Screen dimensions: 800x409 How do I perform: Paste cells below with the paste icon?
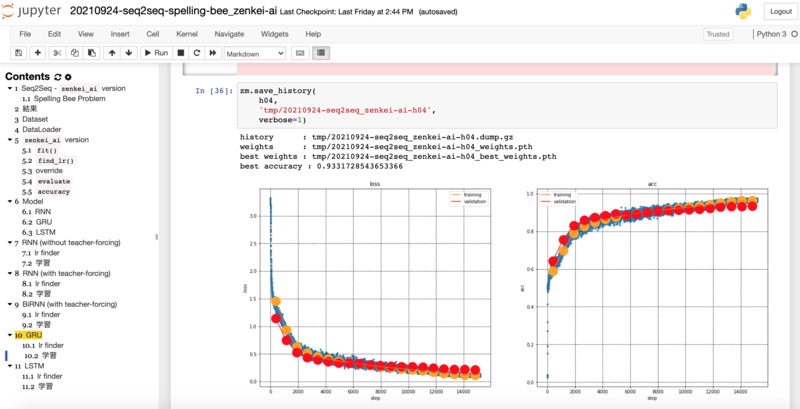[91, 52]
